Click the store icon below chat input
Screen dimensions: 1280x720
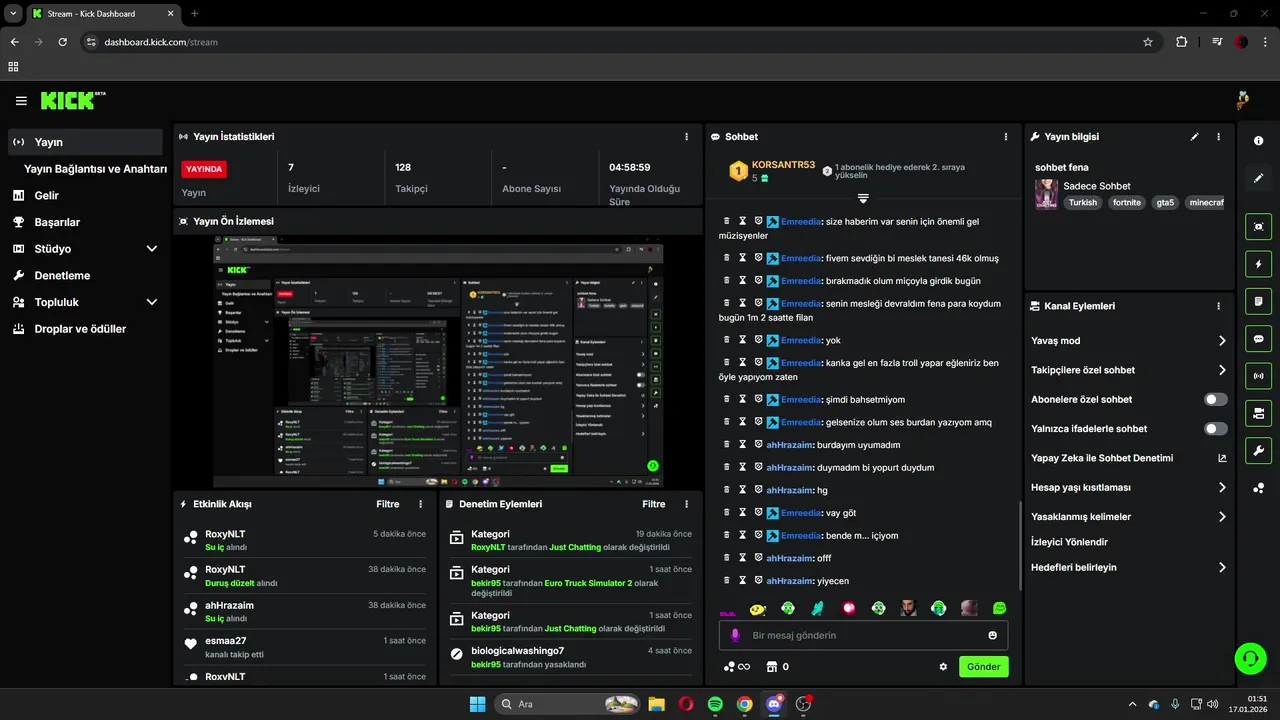(x=771, y=667)
